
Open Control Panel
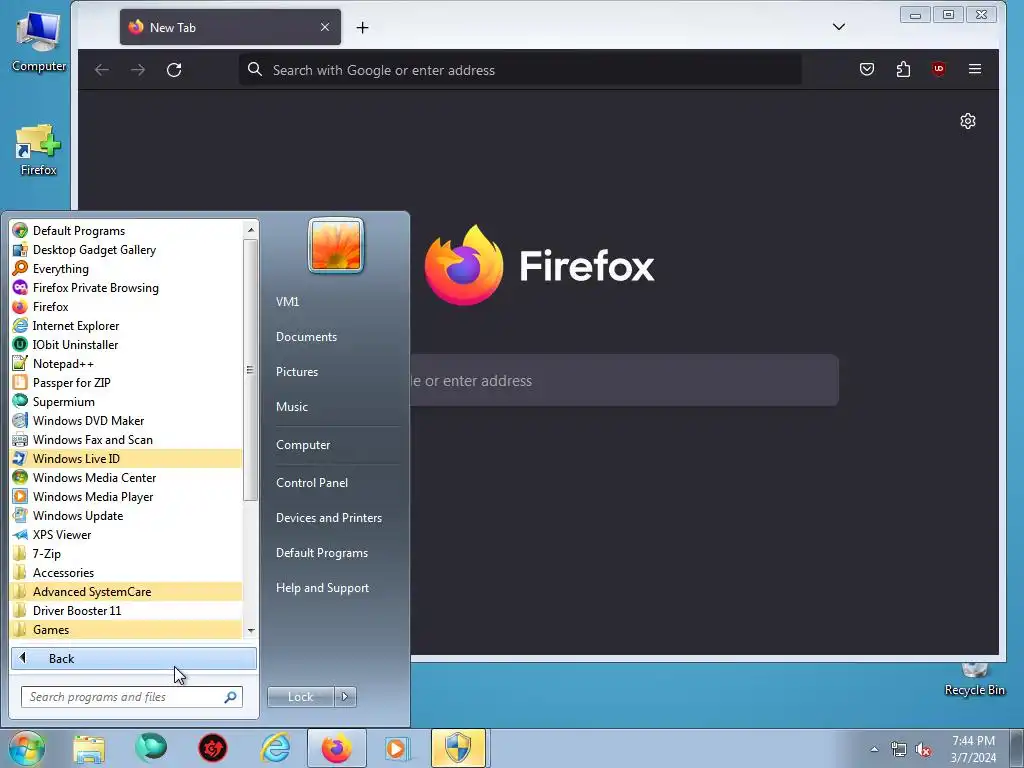click(312, 483)
